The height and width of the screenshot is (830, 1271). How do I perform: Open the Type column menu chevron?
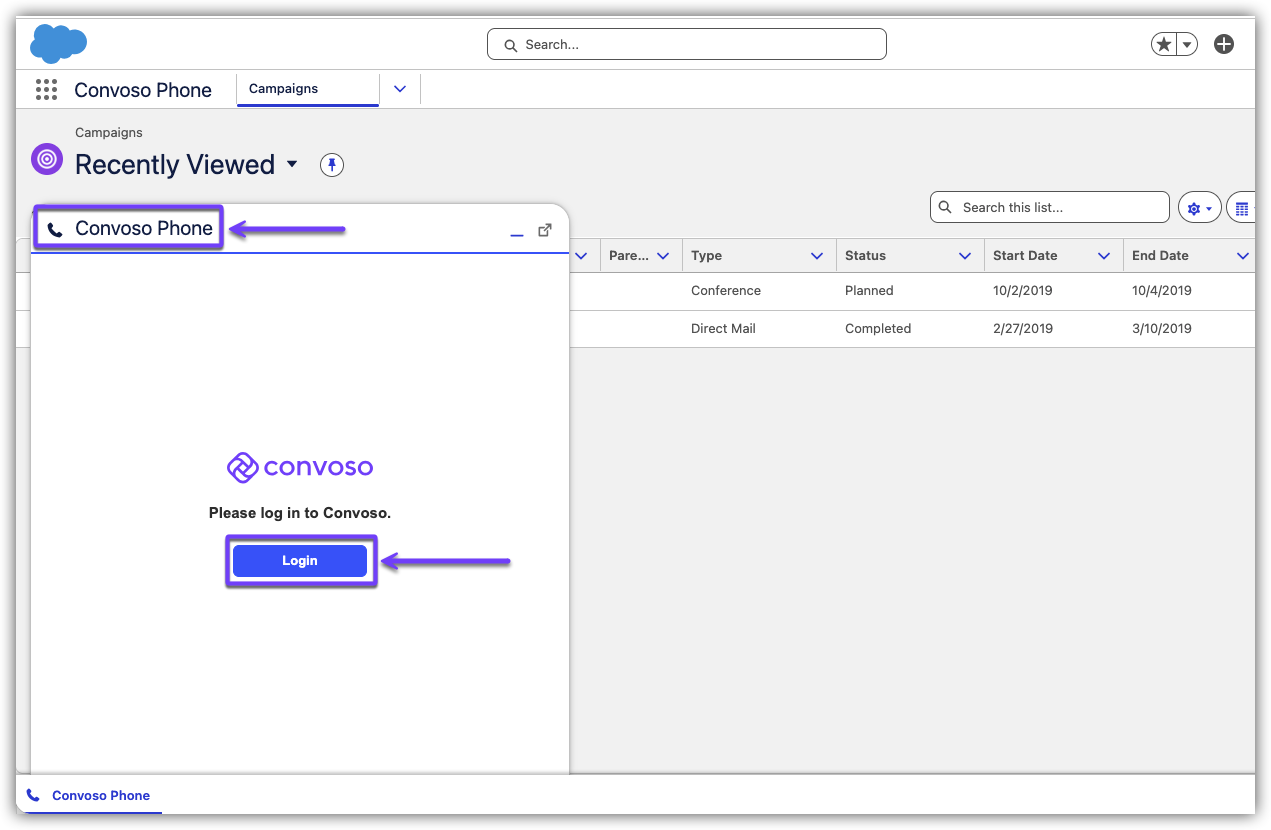[817, 256]
